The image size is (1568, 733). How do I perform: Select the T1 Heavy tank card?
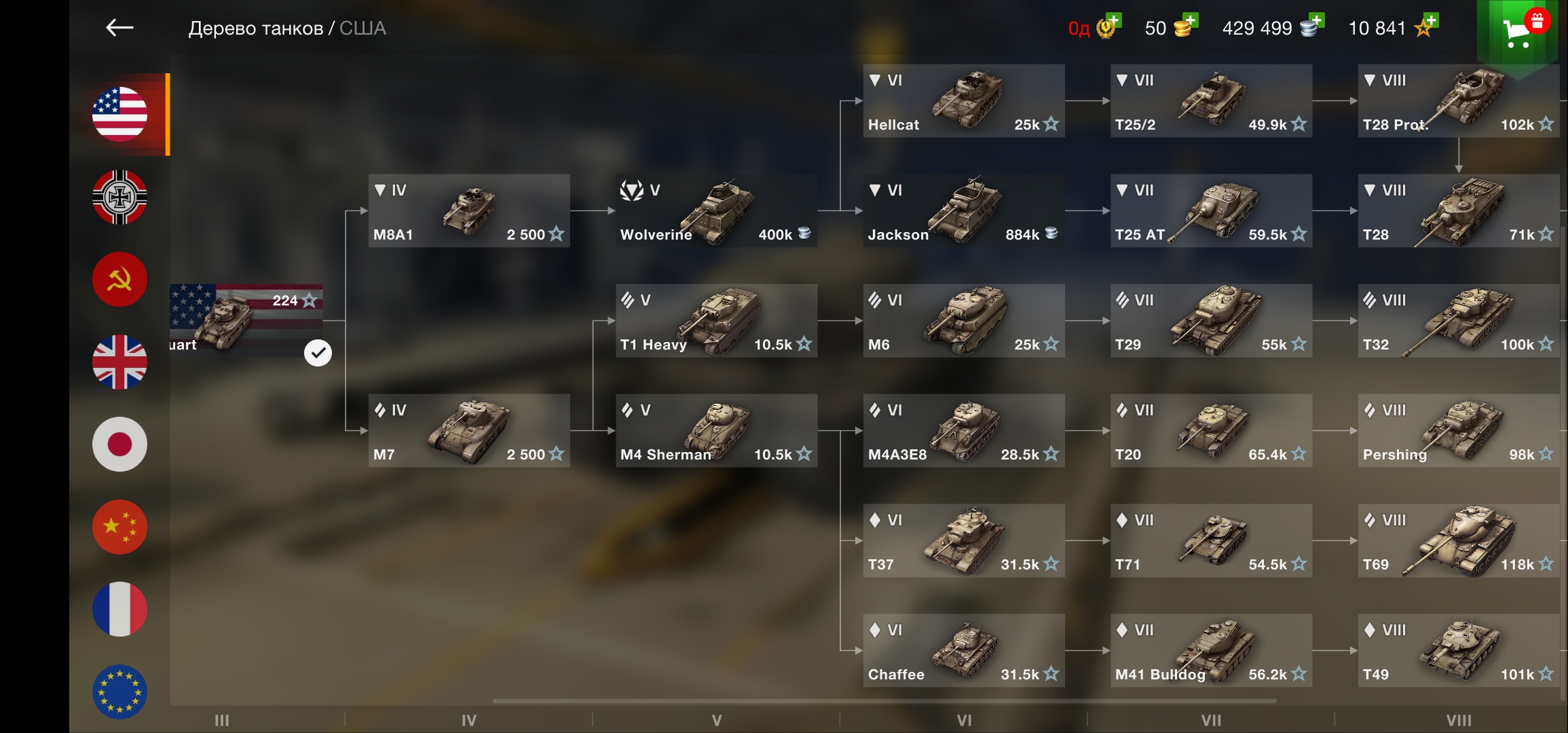[x=716, y=321]
